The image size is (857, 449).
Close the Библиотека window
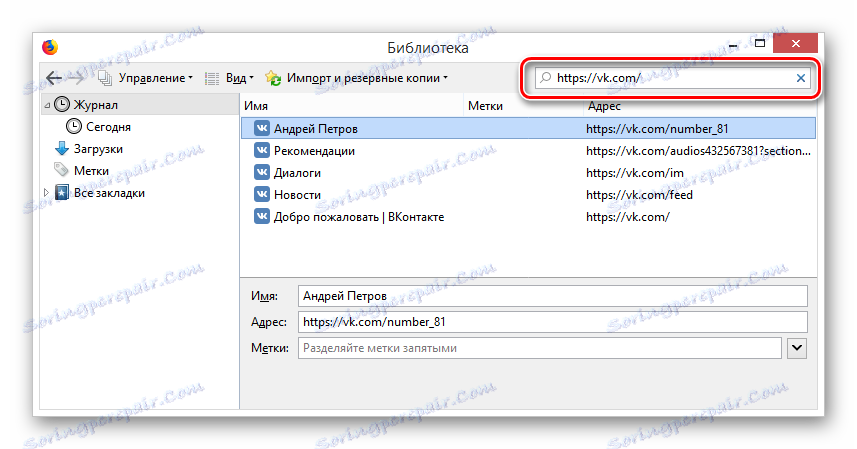pos(795,43)
